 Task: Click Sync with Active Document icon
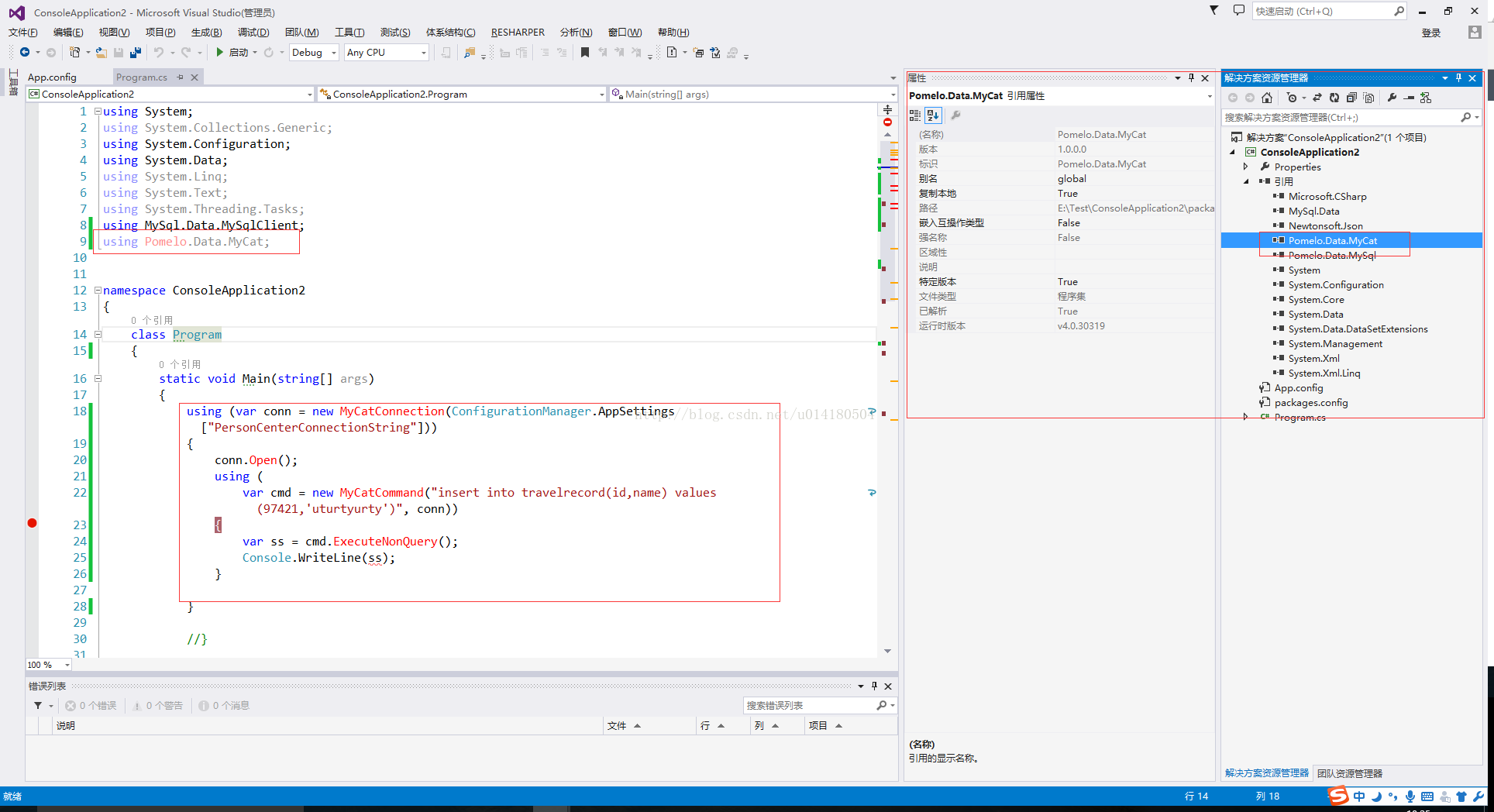click(1317, 98)
